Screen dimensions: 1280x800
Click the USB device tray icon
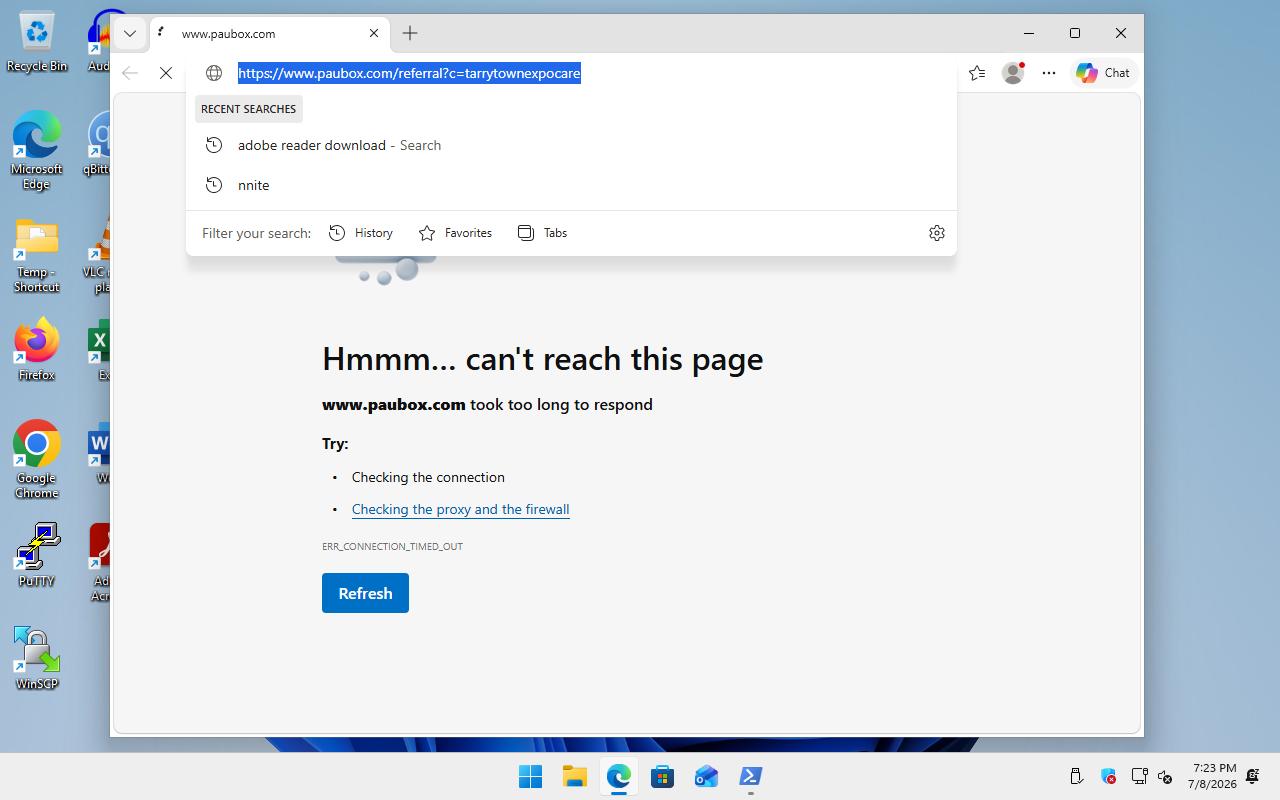(1076, 776)
